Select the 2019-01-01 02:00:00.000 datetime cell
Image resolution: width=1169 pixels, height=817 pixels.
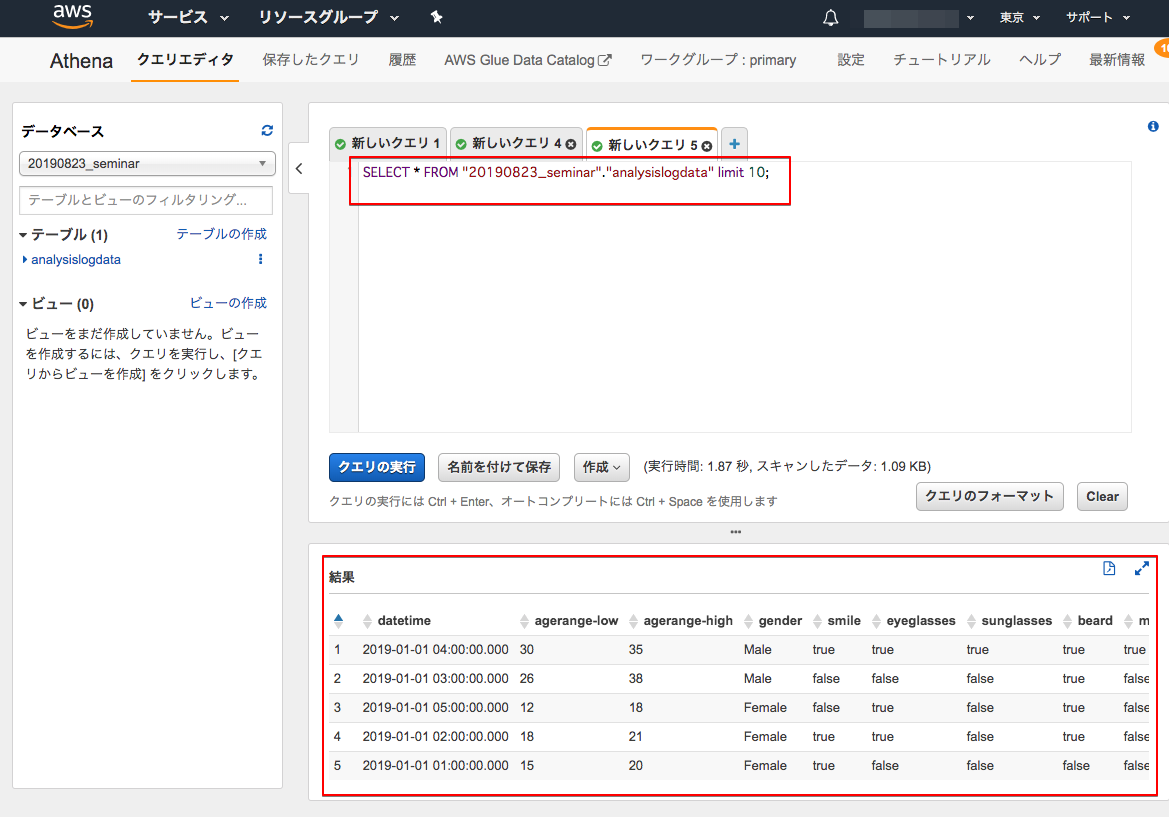435,736
